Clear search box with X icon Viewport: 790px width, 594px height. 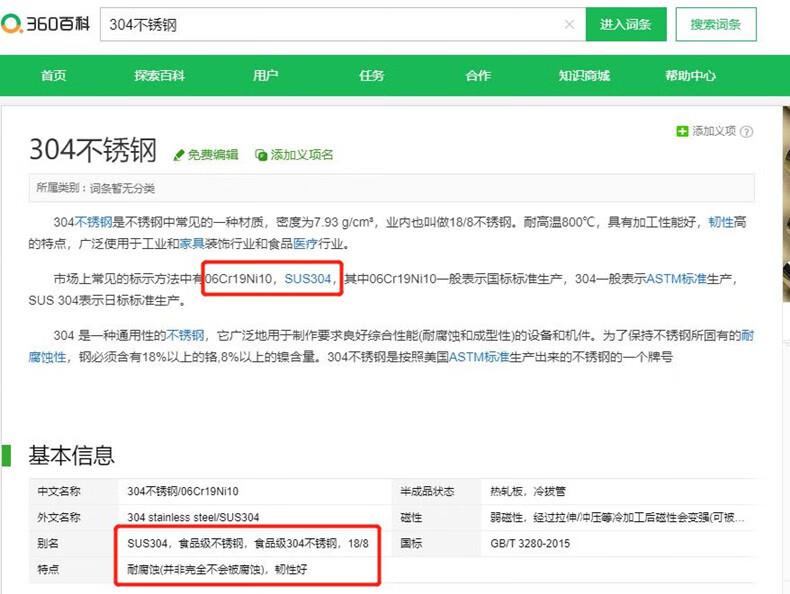click(569, 25)
